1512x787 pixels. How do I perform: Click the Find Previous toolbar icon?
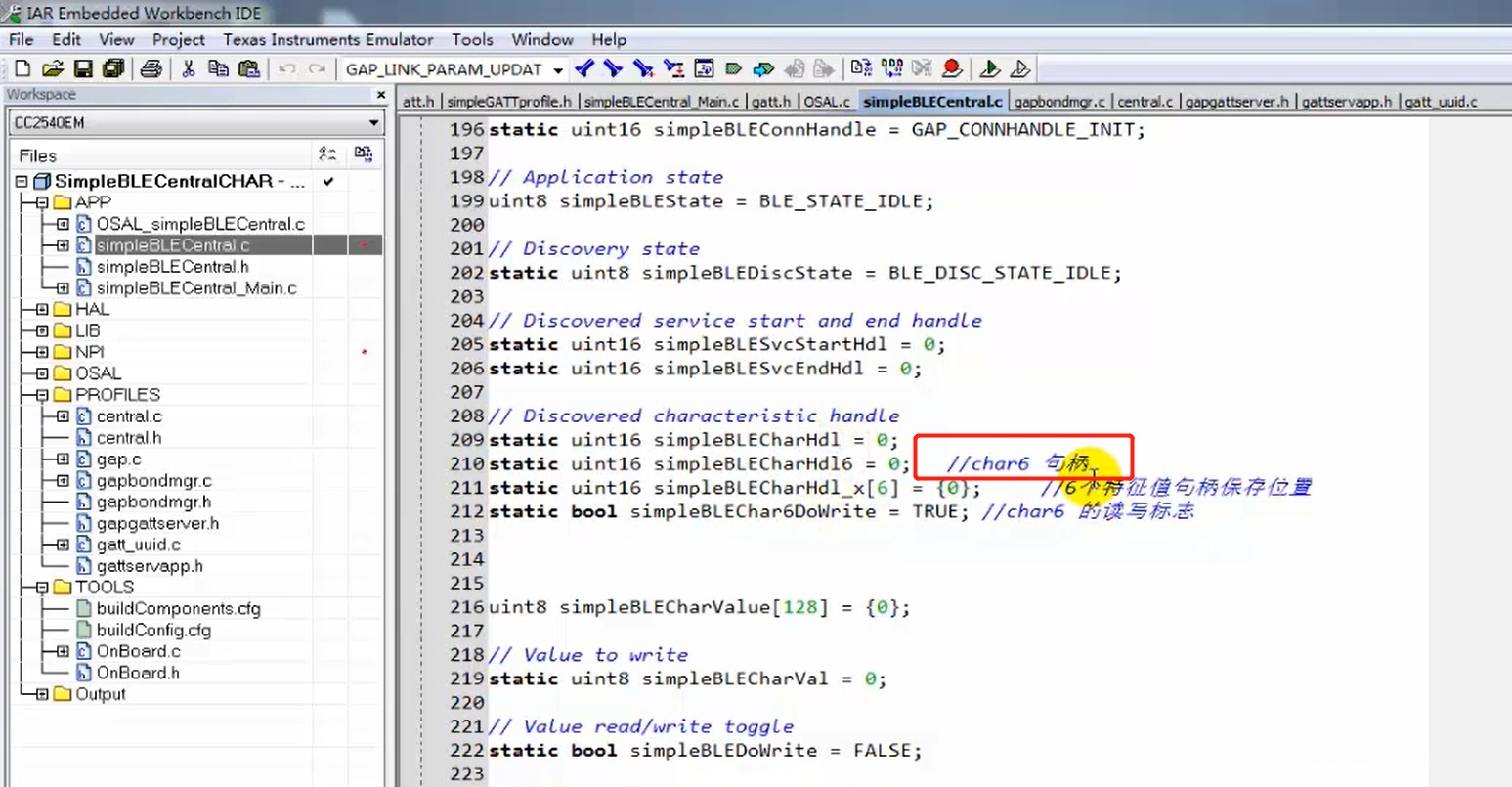tap(584, 68)
